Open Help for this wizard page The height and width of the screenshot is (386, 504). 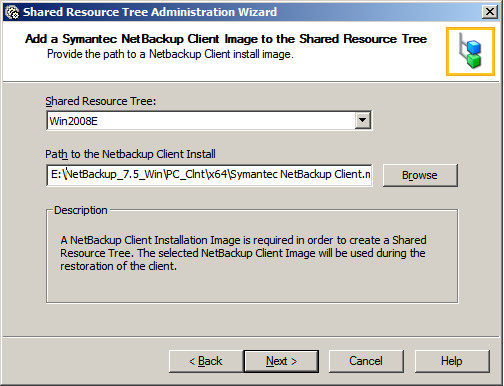tap(452, 361)
